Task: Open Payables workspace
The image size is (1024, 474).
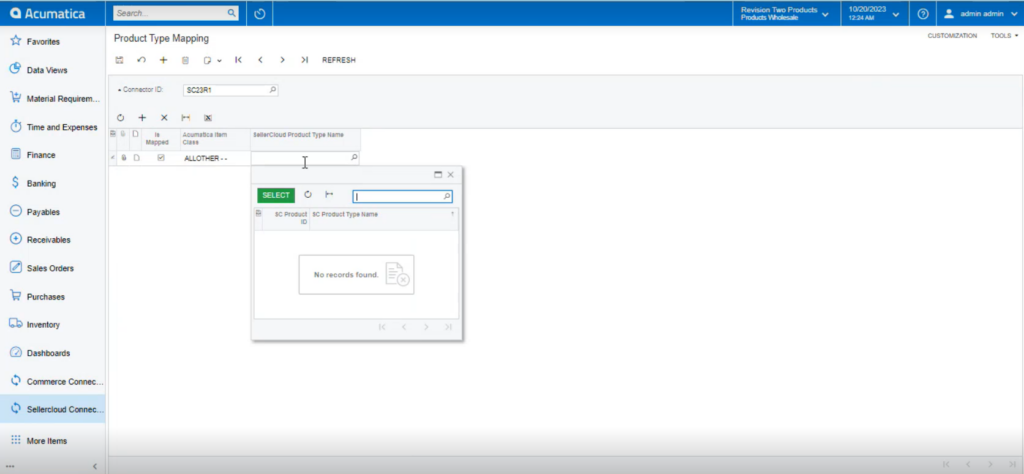Action: coord(52,212)
